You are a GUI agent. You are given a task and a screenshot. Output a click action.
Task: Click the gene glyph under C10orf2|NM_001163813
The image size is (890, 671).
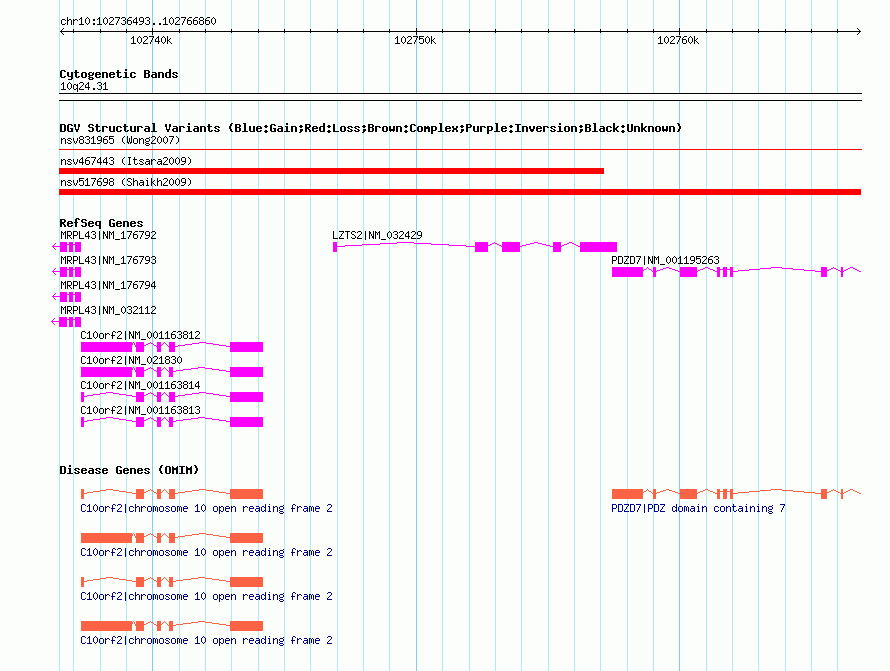(172, 422)
